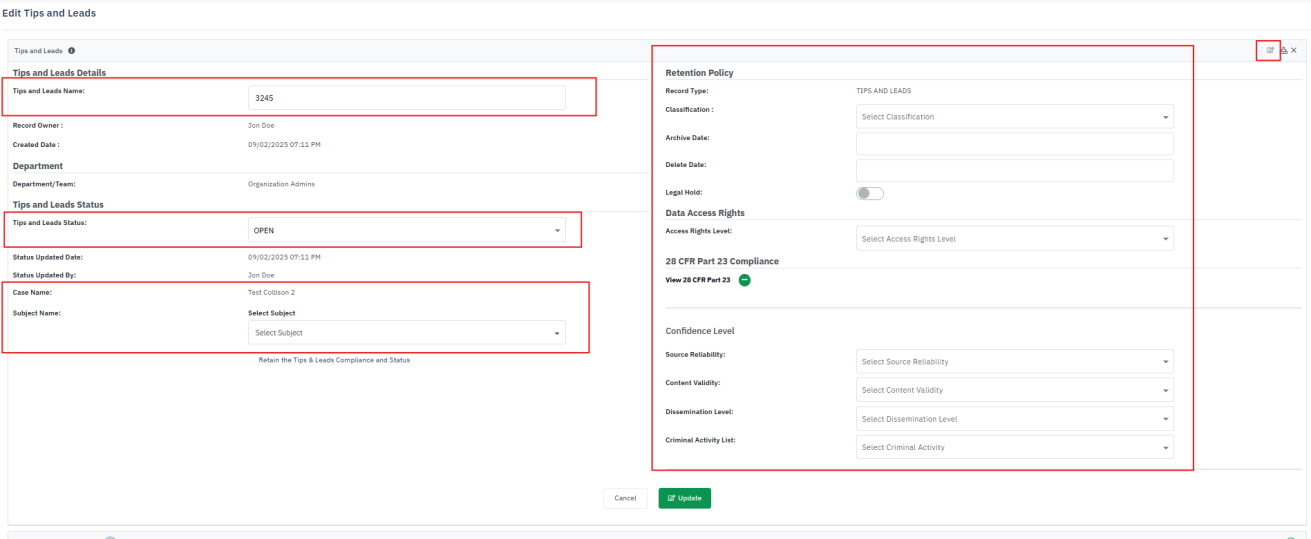Click the Tips and Leads Name field
Viewport: 1311px width, 539px height.
coord(406,98)
